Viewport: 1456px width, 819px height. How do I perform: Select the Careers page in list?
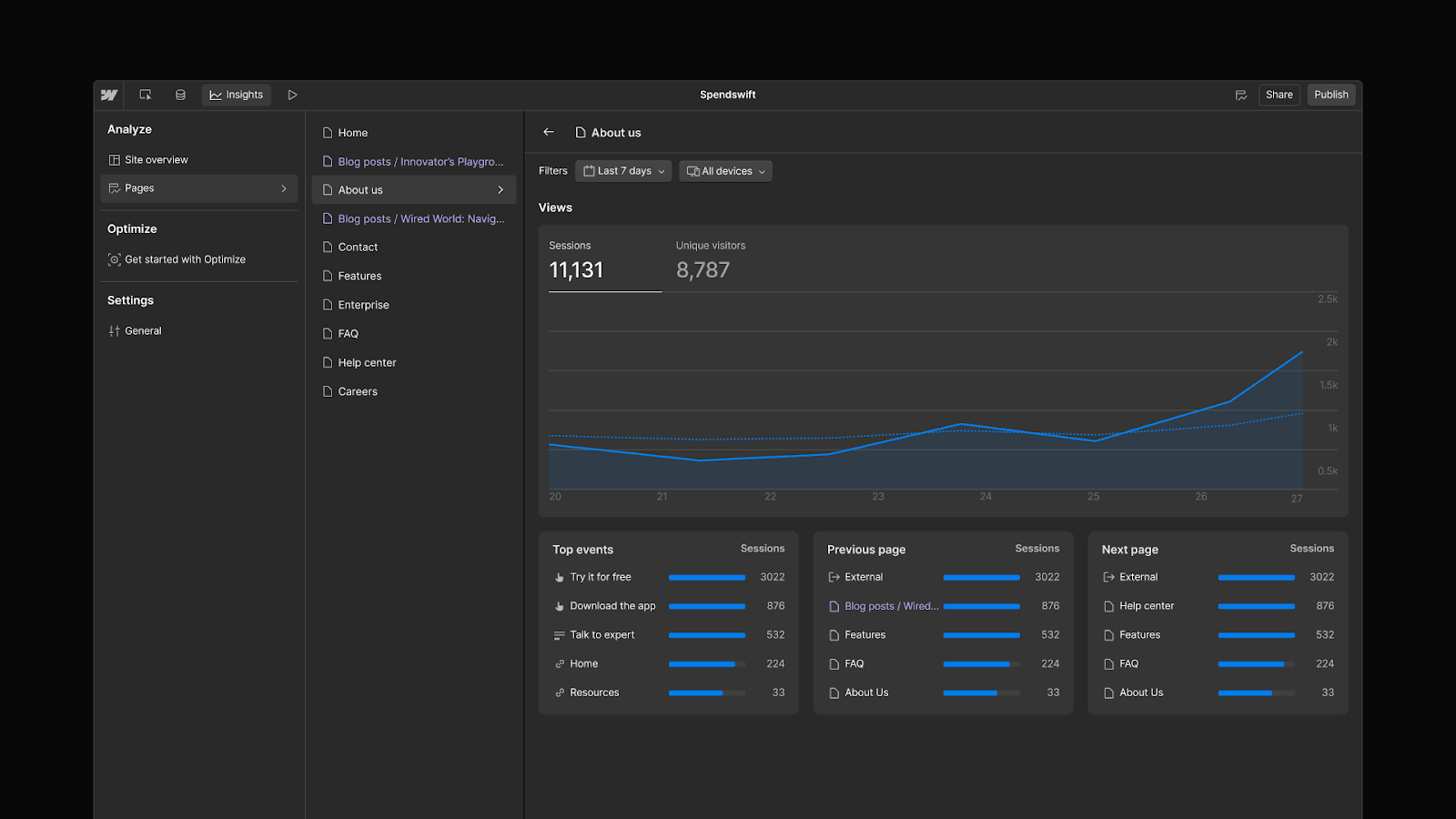pos(358,391)
